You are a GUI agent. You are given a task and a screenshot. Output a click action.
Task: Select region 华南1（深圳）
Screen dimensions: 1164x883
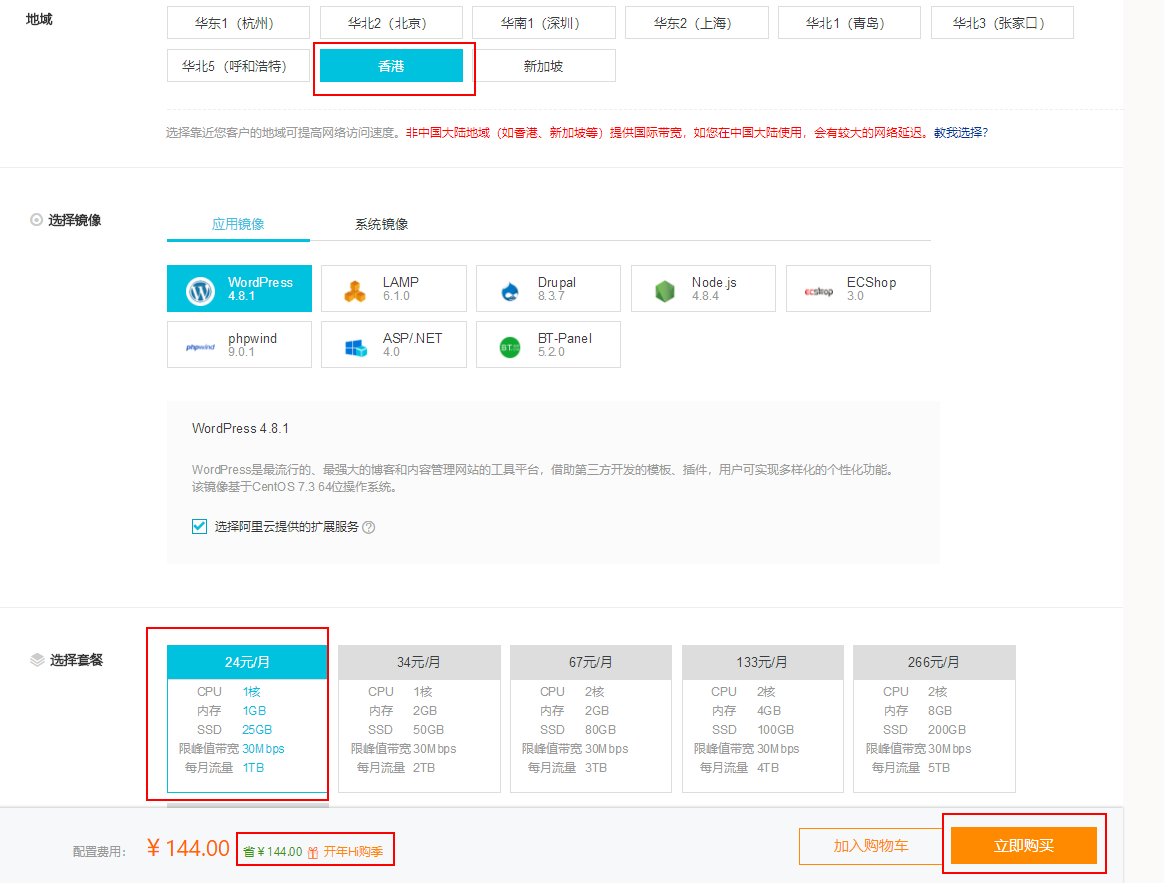(x=543, y=23)
